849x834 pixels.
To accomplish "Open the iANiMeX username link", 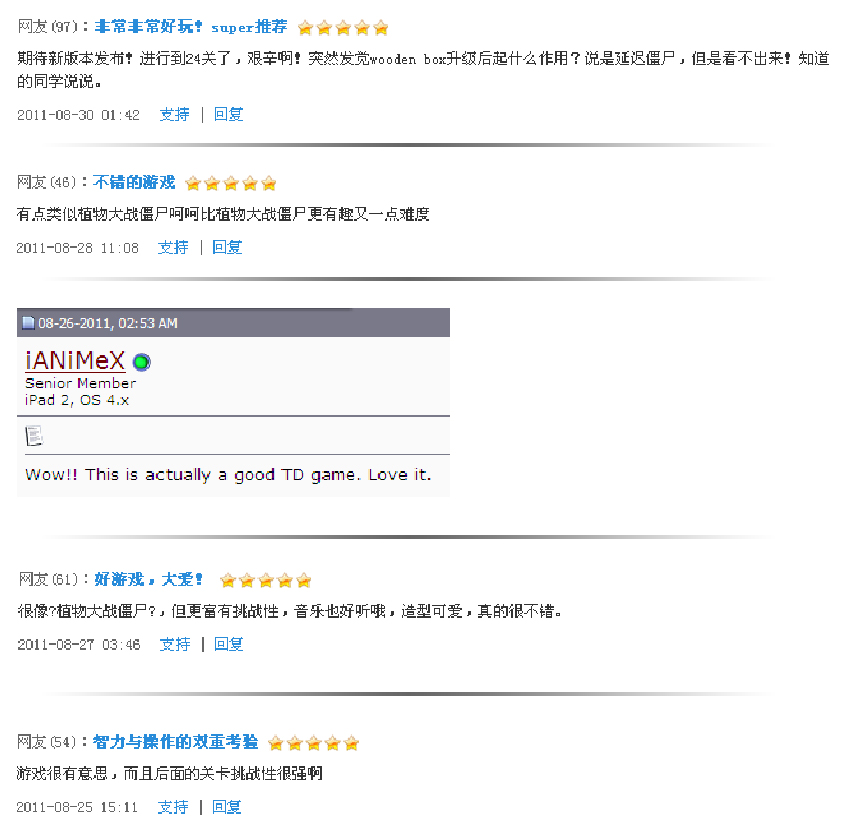I will 75,361.
